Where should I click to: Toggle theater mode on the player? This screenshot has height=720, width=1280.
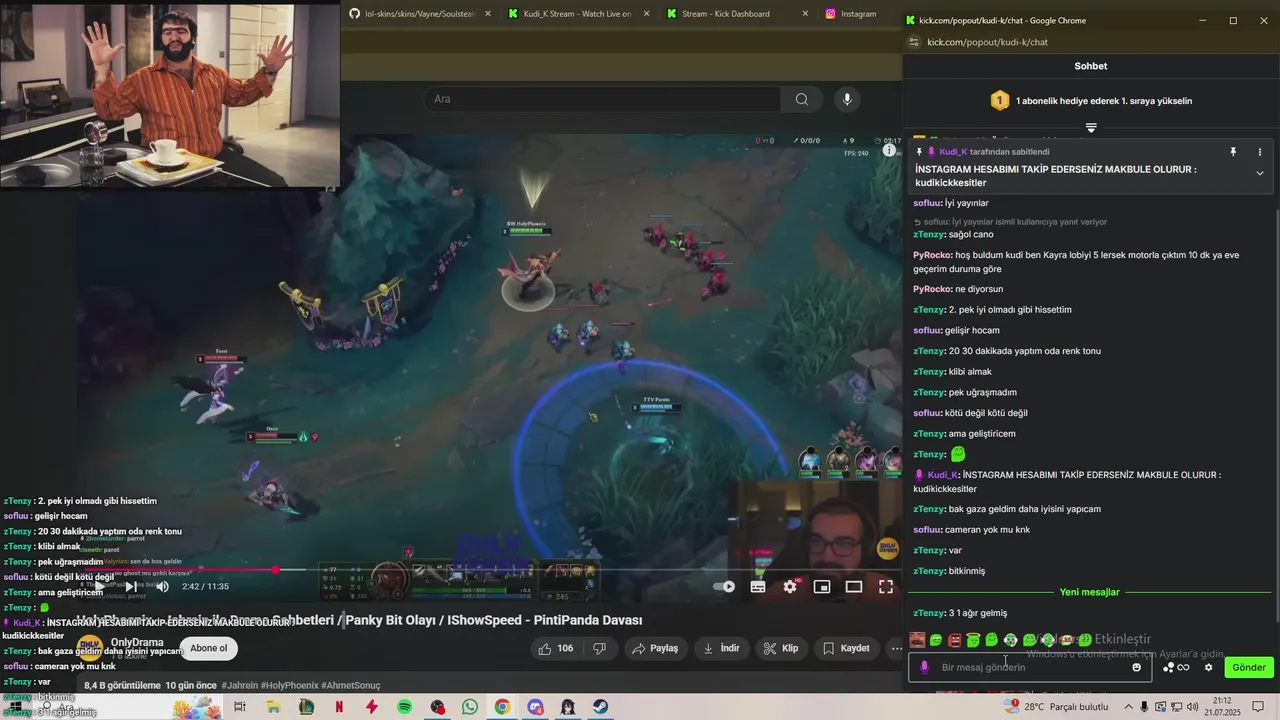click(x=854, y=587)
